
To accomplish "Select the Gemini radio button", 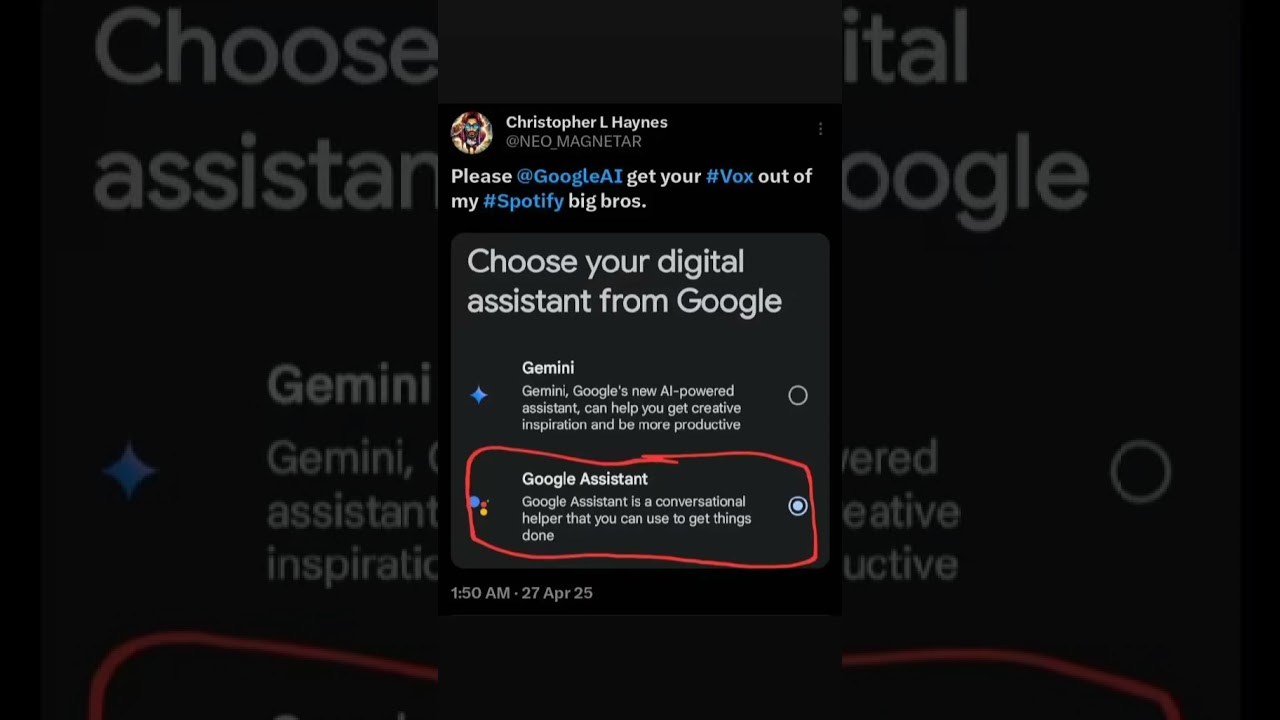I will pyautogui.click(x=798, y=395).
